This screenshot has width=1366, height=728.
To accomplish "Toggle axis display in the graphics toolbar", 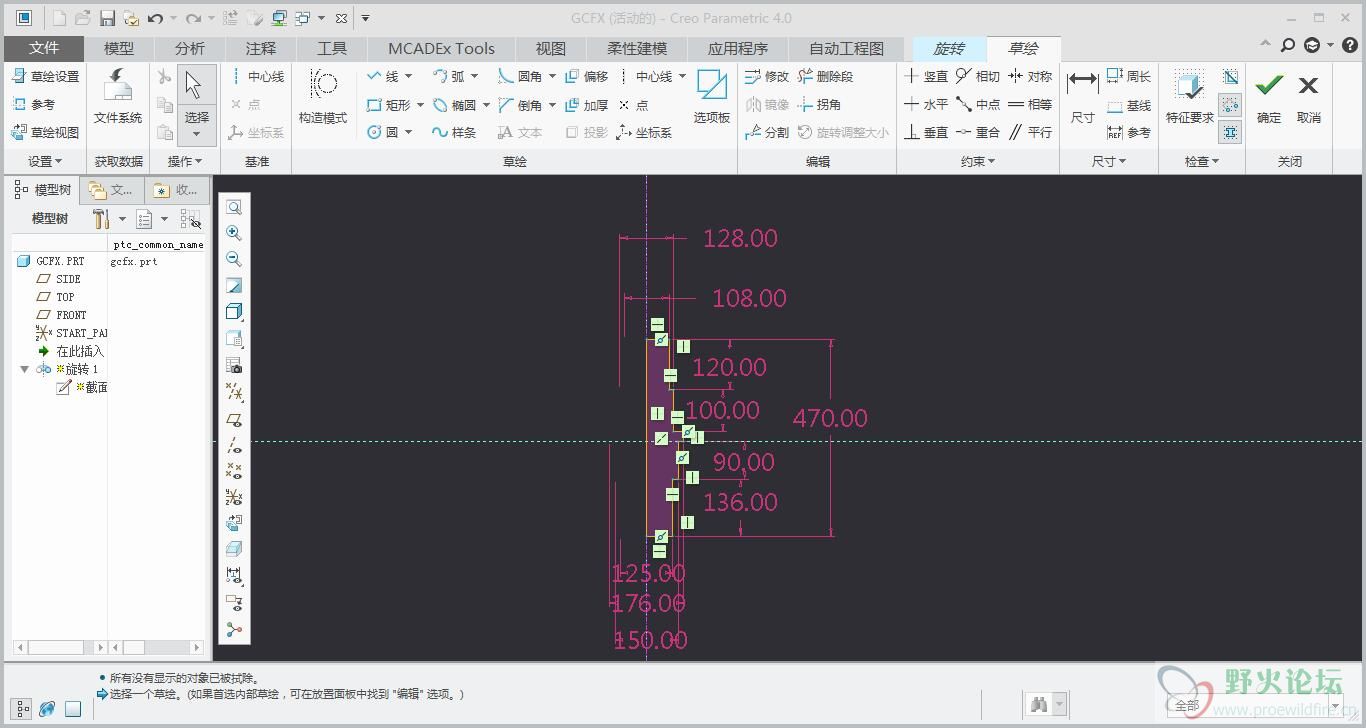I will click(234, 446).
